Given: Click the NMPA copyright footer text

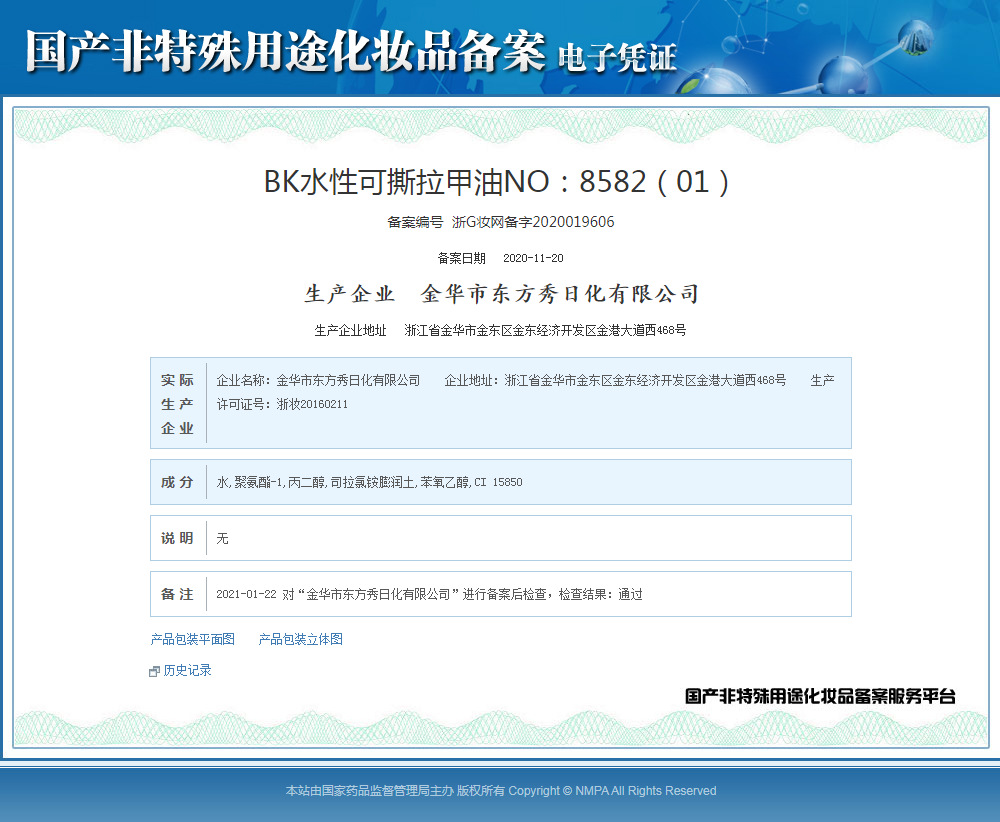Looking at the screenshot, I should 501,791.
